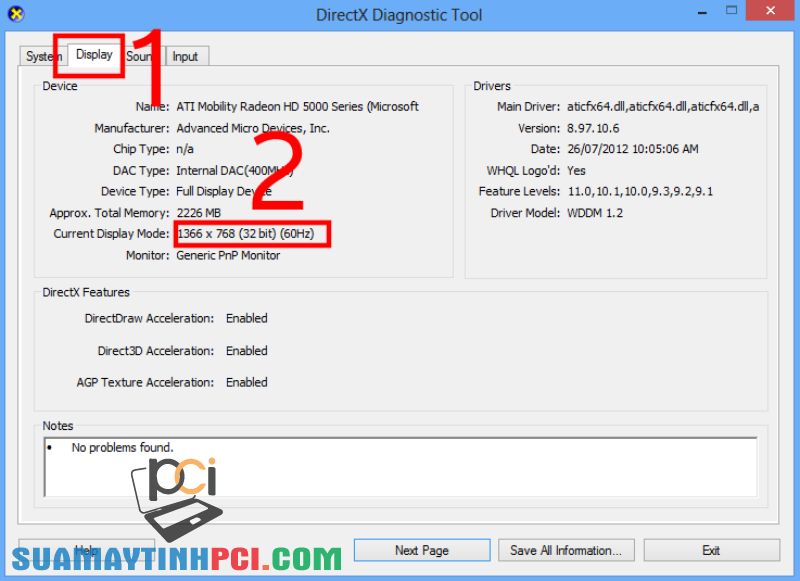Click the '1366 x 768 (32 bit) (60Hz)' value
Image resolution: width=800 pixels, height=581 pixels.
coord(245,234)
